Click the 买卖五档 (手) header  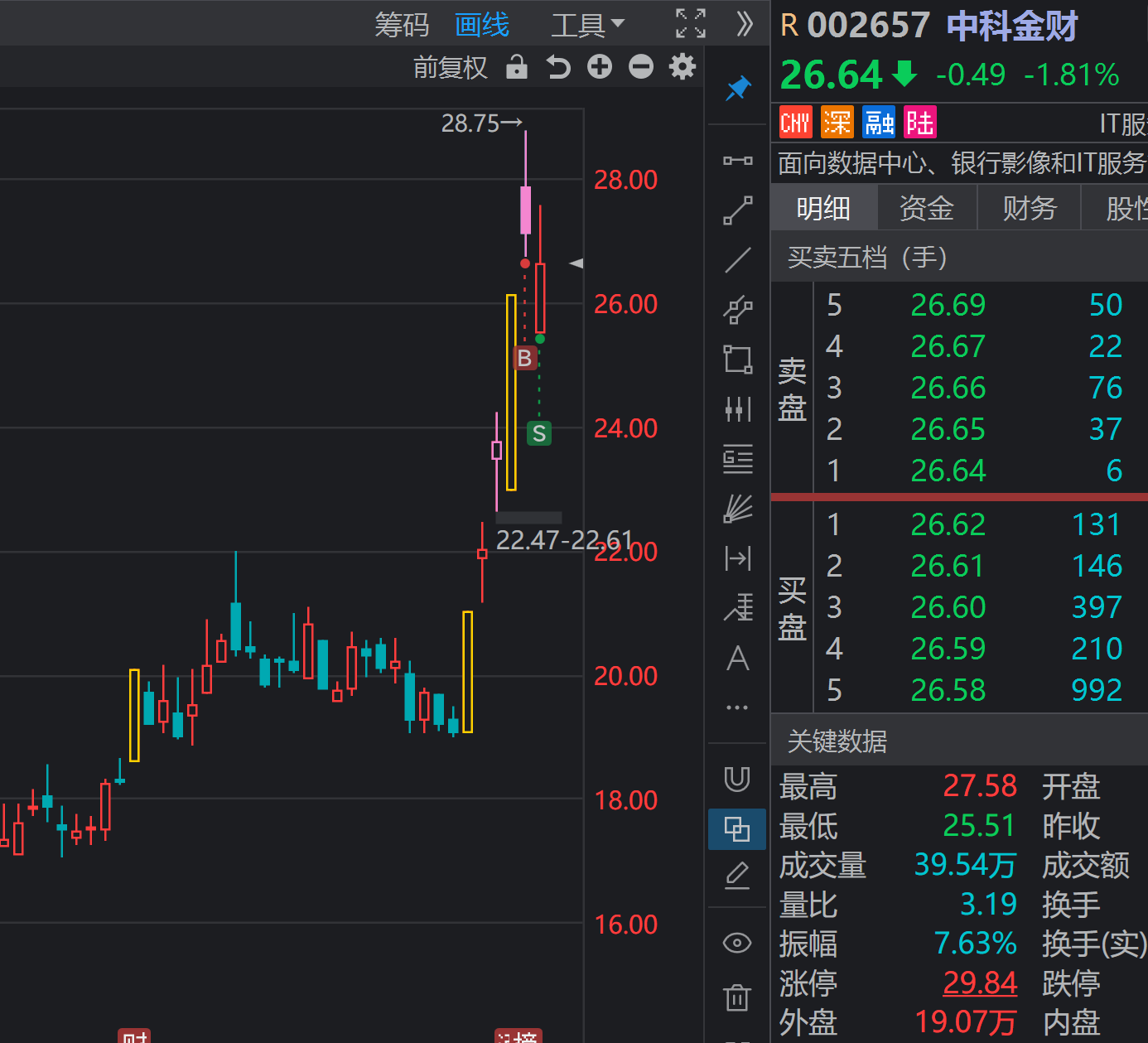867,258
